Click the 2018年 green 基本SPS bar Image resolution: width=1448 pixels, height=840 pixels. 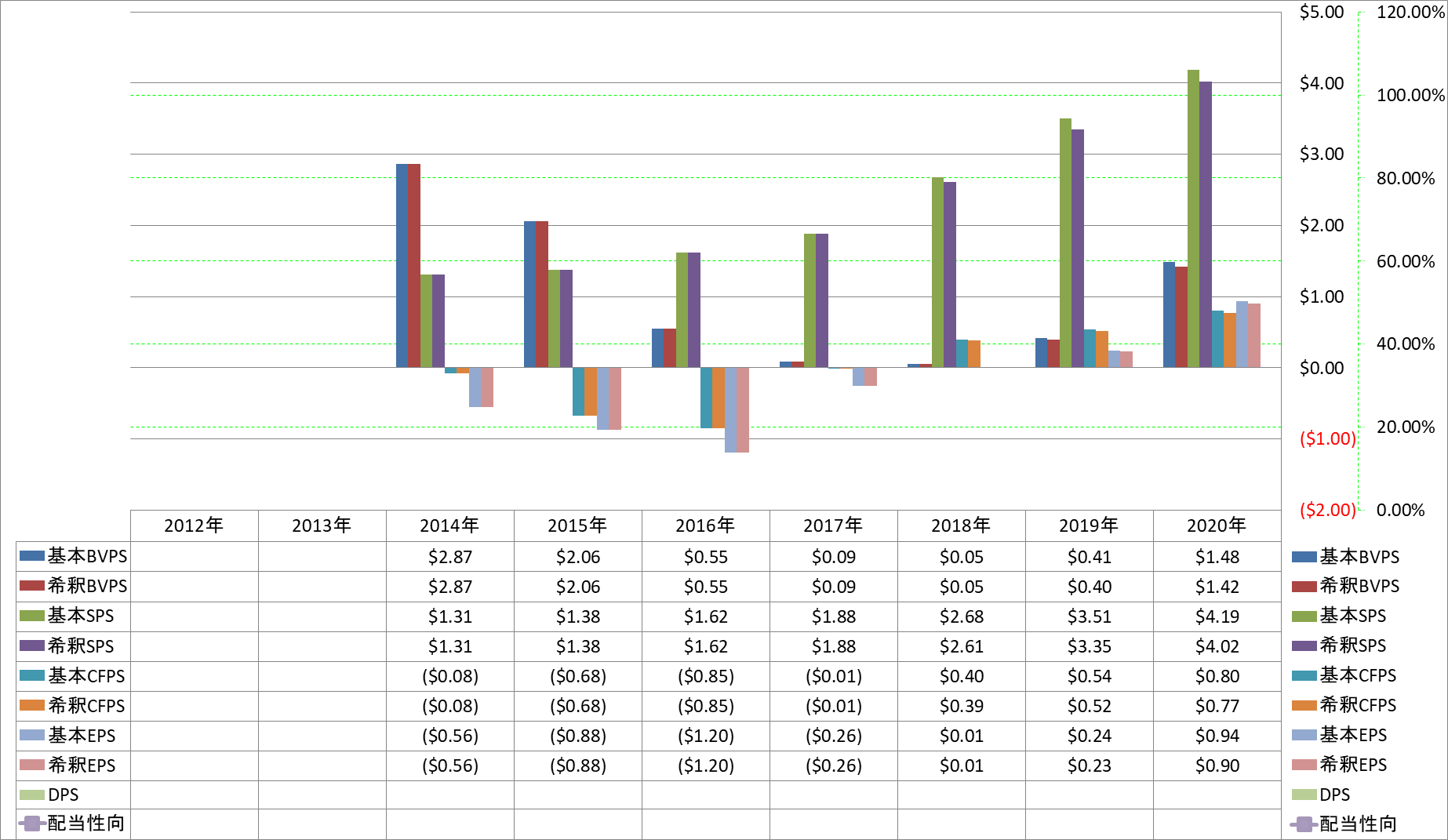click(937, 272)
